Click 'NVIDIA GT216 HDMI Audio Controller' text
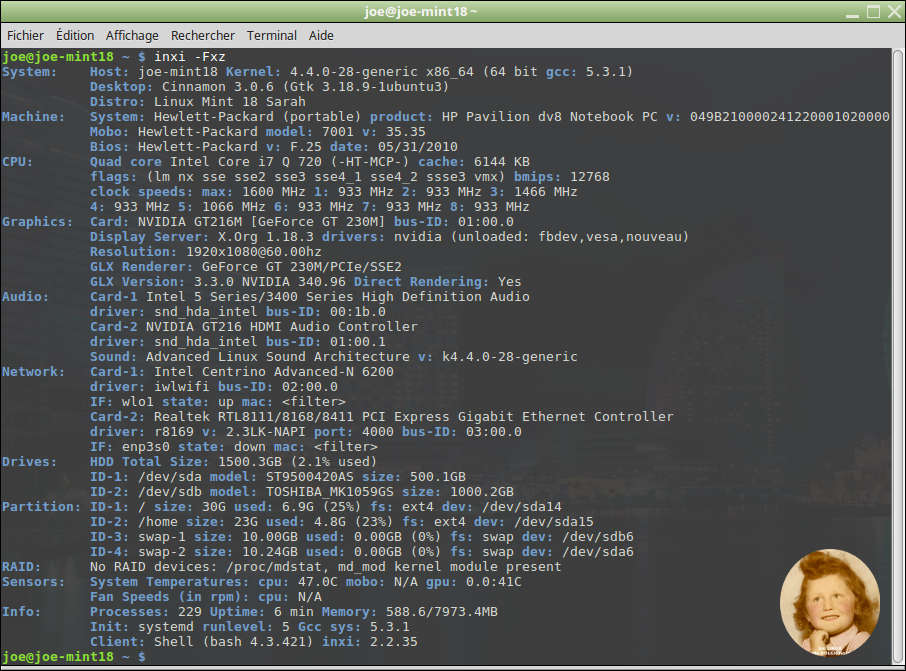906x671 pixels. [x=281, y=327]
